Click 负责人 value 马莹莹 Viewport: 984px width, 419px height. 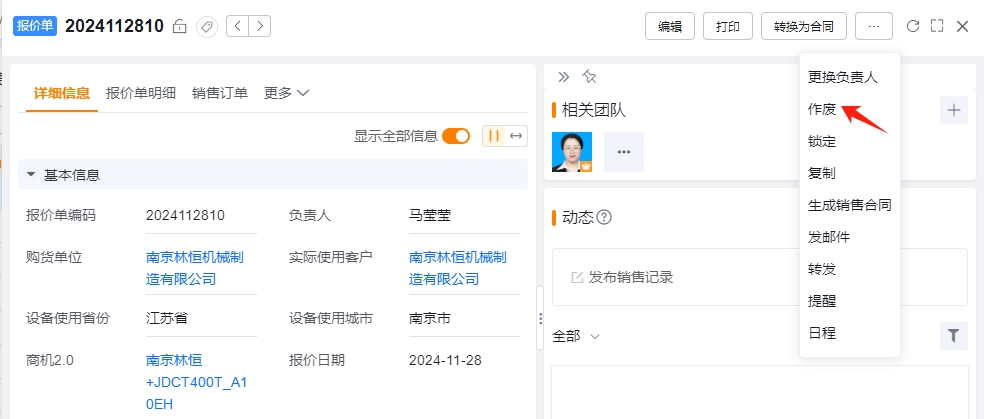(x=430, y=216)
